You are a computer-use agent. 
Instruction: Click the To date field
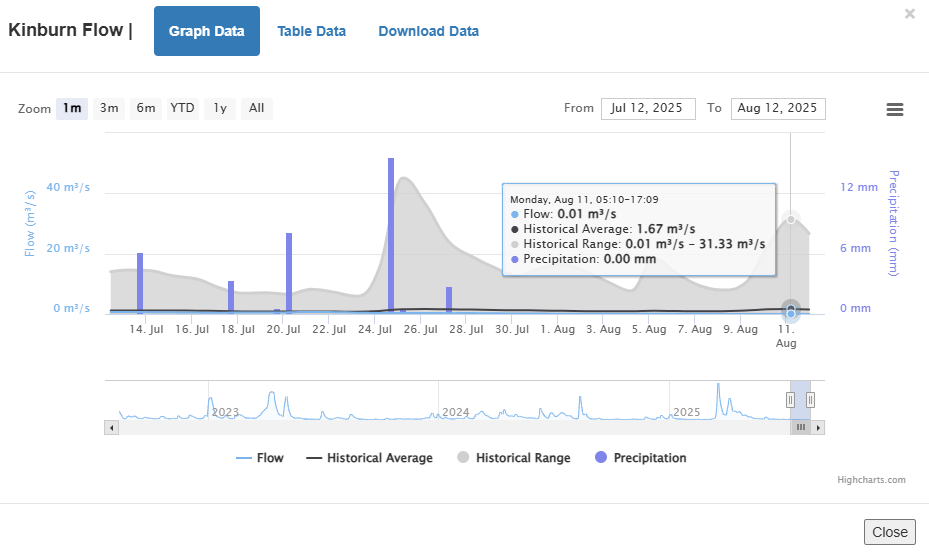pos(777,108)
